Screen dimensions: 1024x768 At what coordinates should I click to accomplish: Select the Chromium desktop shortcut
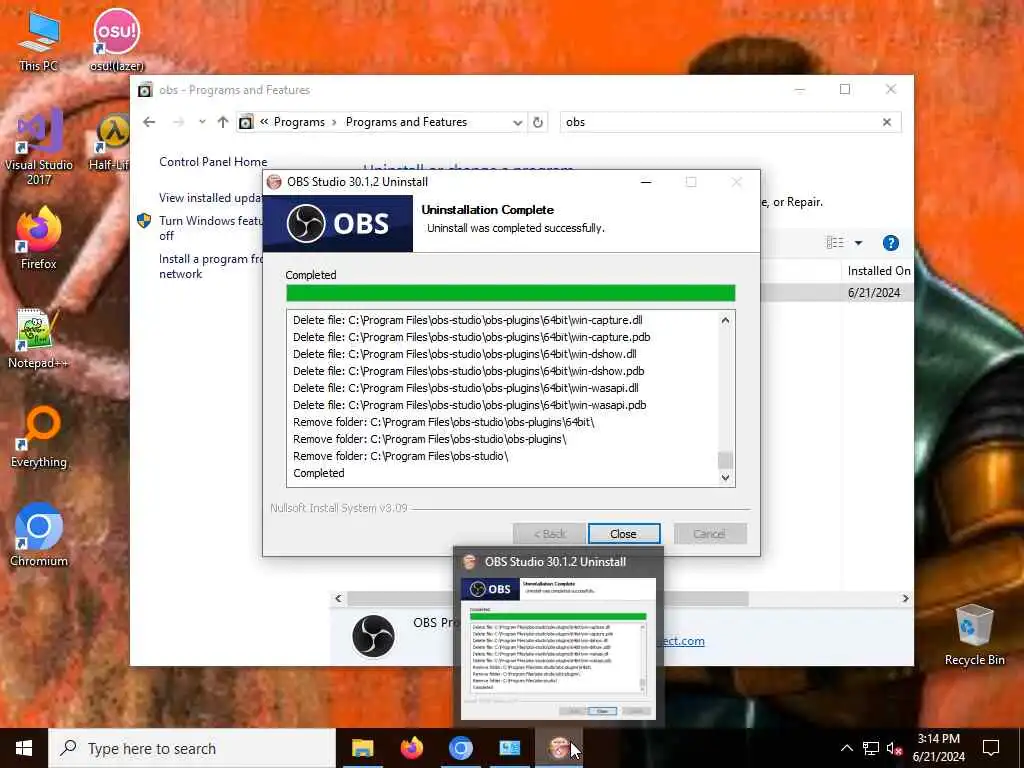(x=39, y=536)
